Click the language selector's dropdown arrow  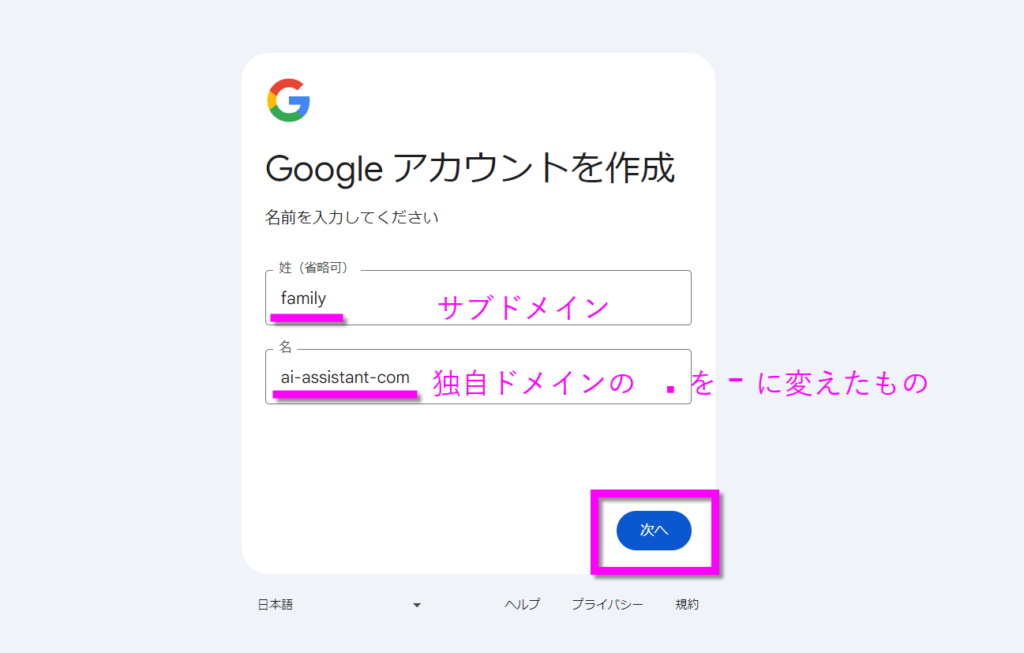coord(417,605)
